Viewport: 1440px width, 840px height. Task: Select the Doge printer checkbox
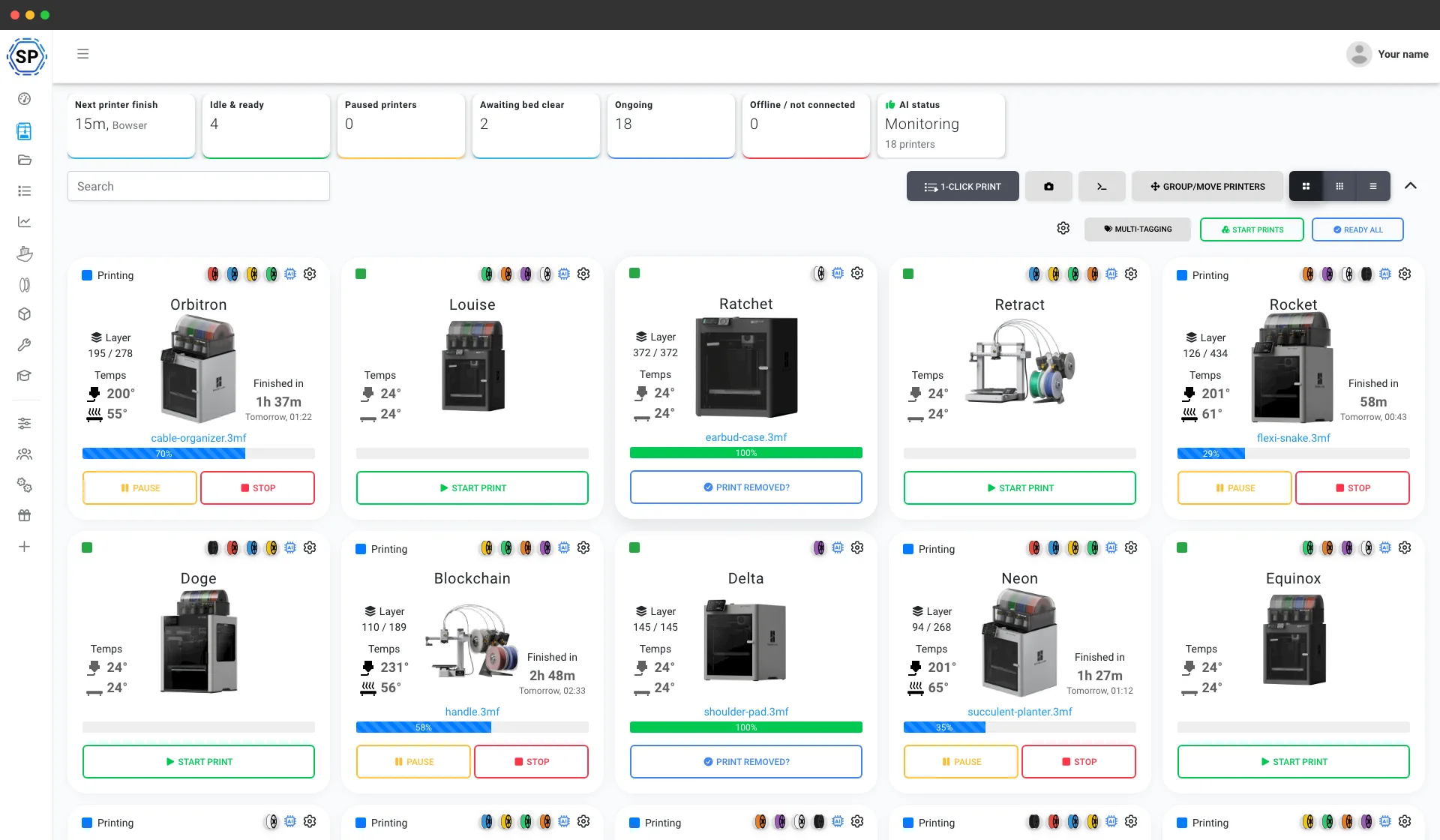point(87,547)
